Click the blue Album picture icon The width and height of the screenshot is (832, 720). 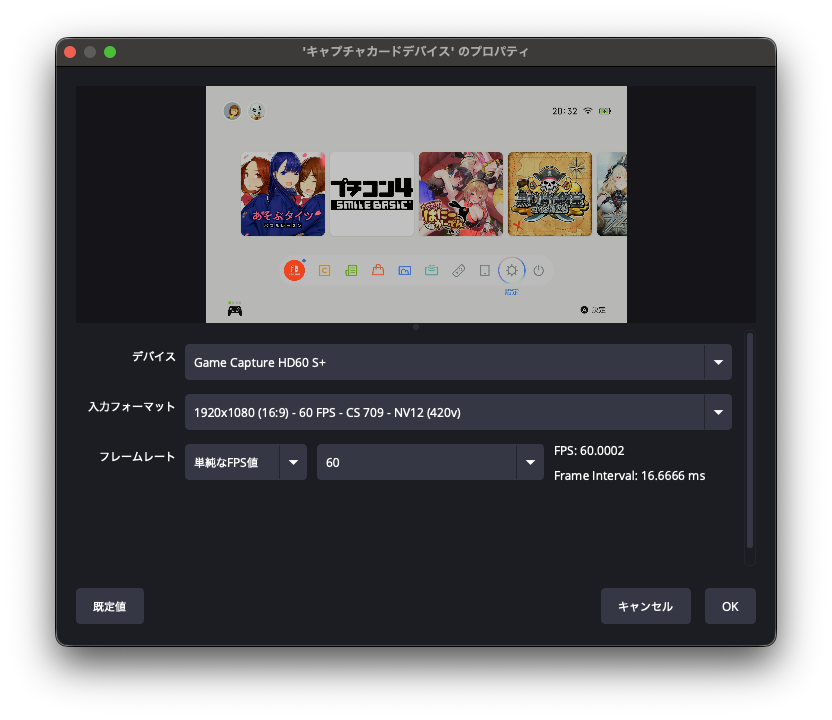405,270
